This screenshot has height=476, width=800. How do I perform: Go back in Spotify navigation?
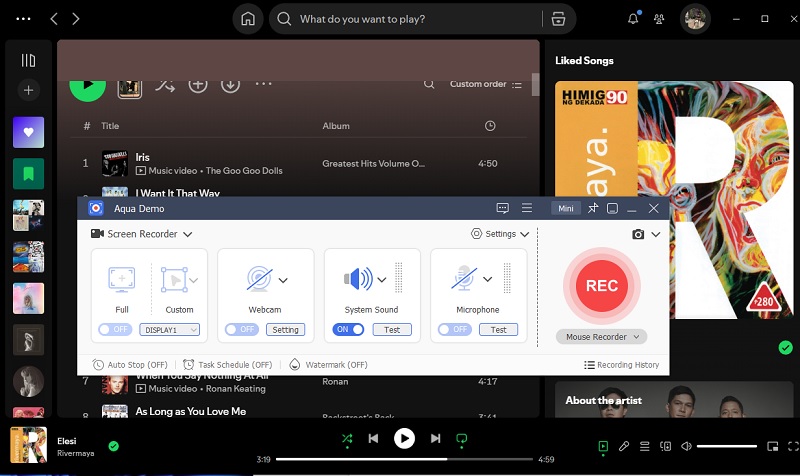(54, 19)
